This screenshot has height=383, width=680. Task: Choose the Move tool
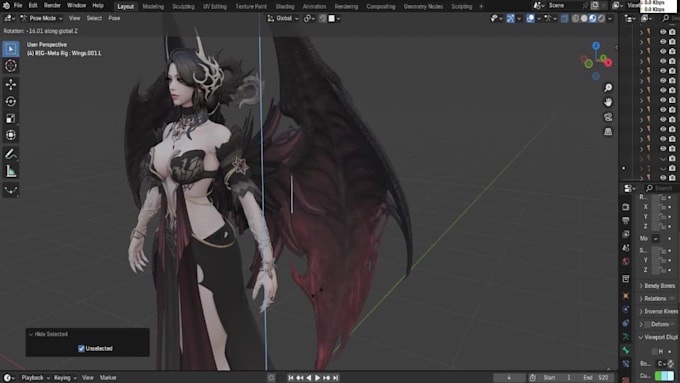point(11,85)
